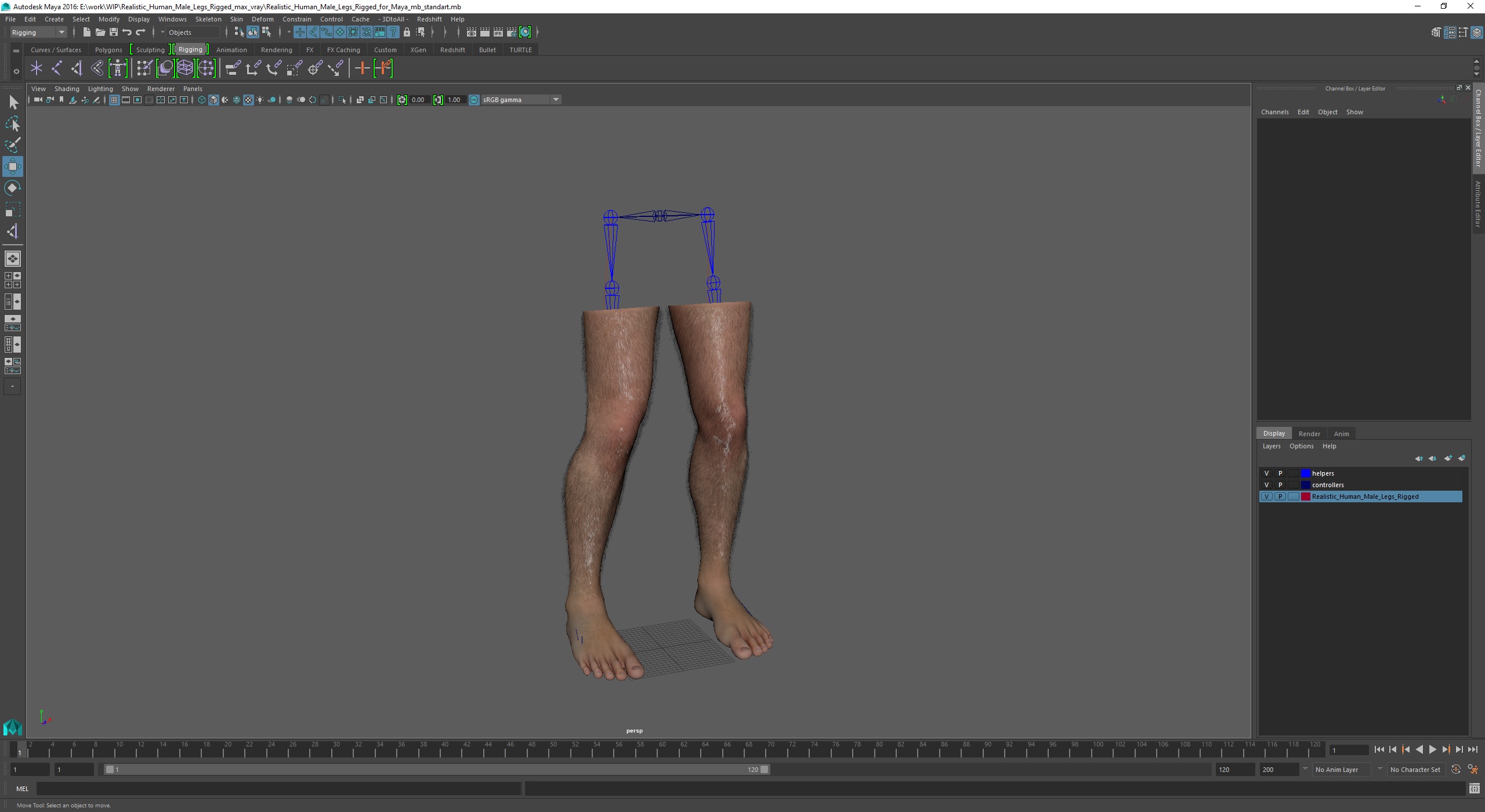The height and width of the screenshot is (812, 1485).
Task: Click the Create Locator shelf icon
Action: (x=37, y=68)
